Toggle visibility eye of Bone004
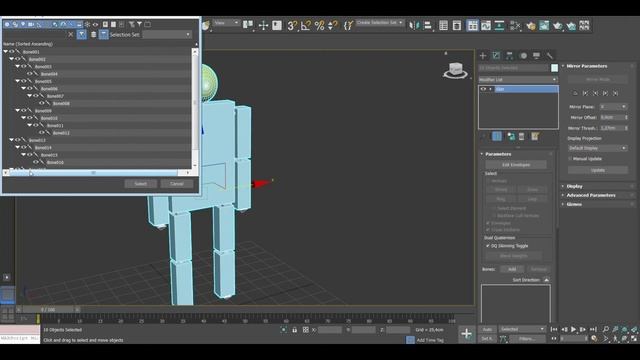The height and width of the screenshot is (360, 640). tap(30, 74)
